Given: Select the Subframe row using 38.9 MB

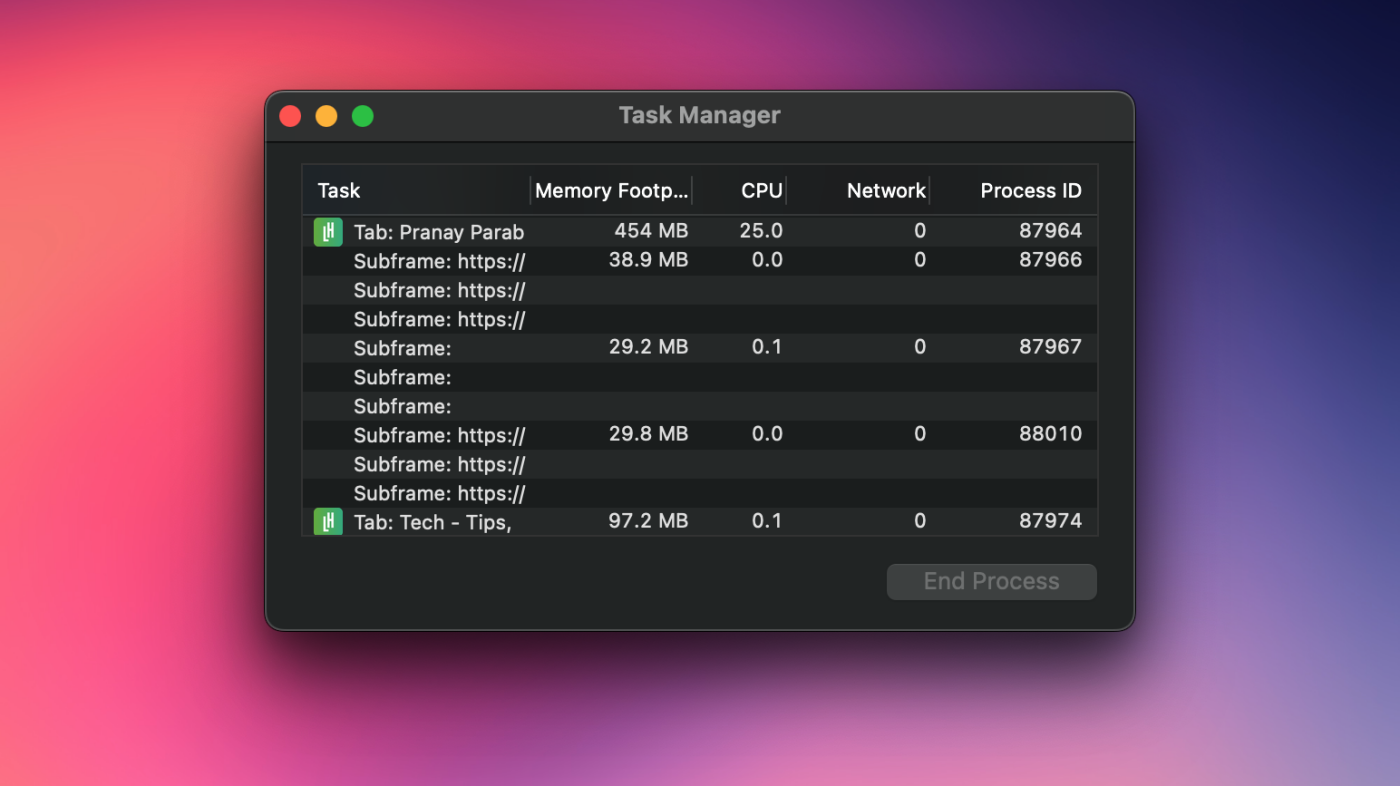Looking at the screenshot, I should [439, 261].
